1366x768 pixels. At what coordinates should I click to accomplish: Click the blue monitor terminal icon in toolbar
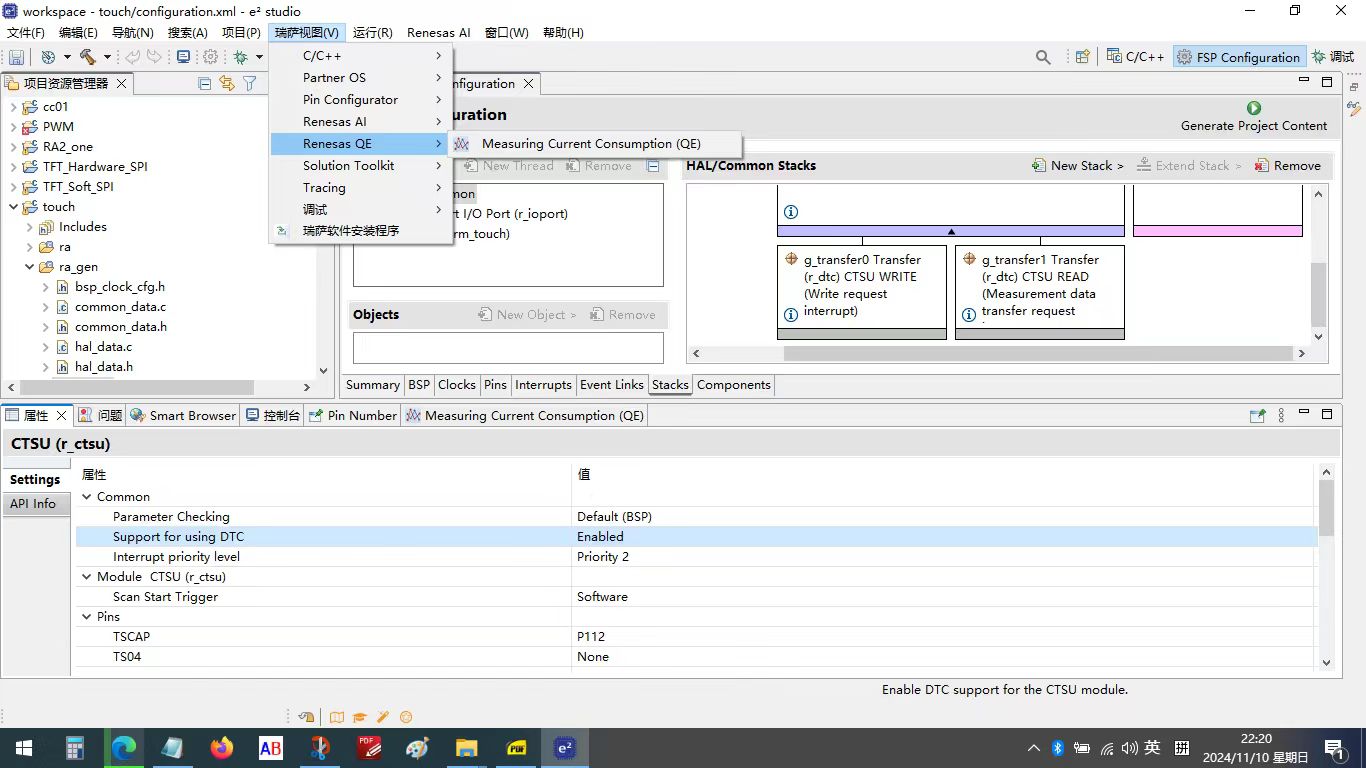click(183, 57)
